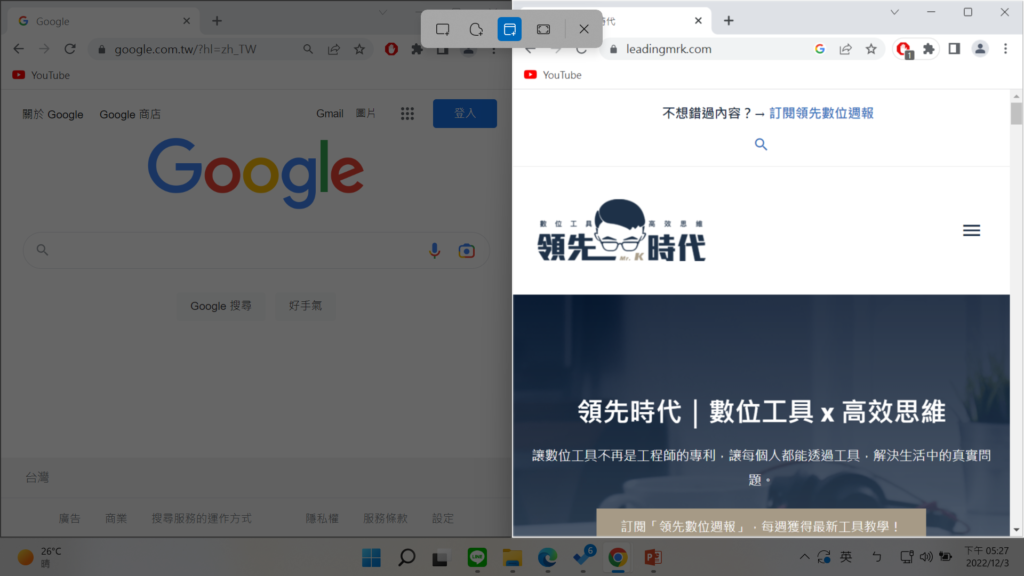Screen dimensions: 1024x576
Task: Open LINE app from taskbar
Action: [x=477, y=558]
